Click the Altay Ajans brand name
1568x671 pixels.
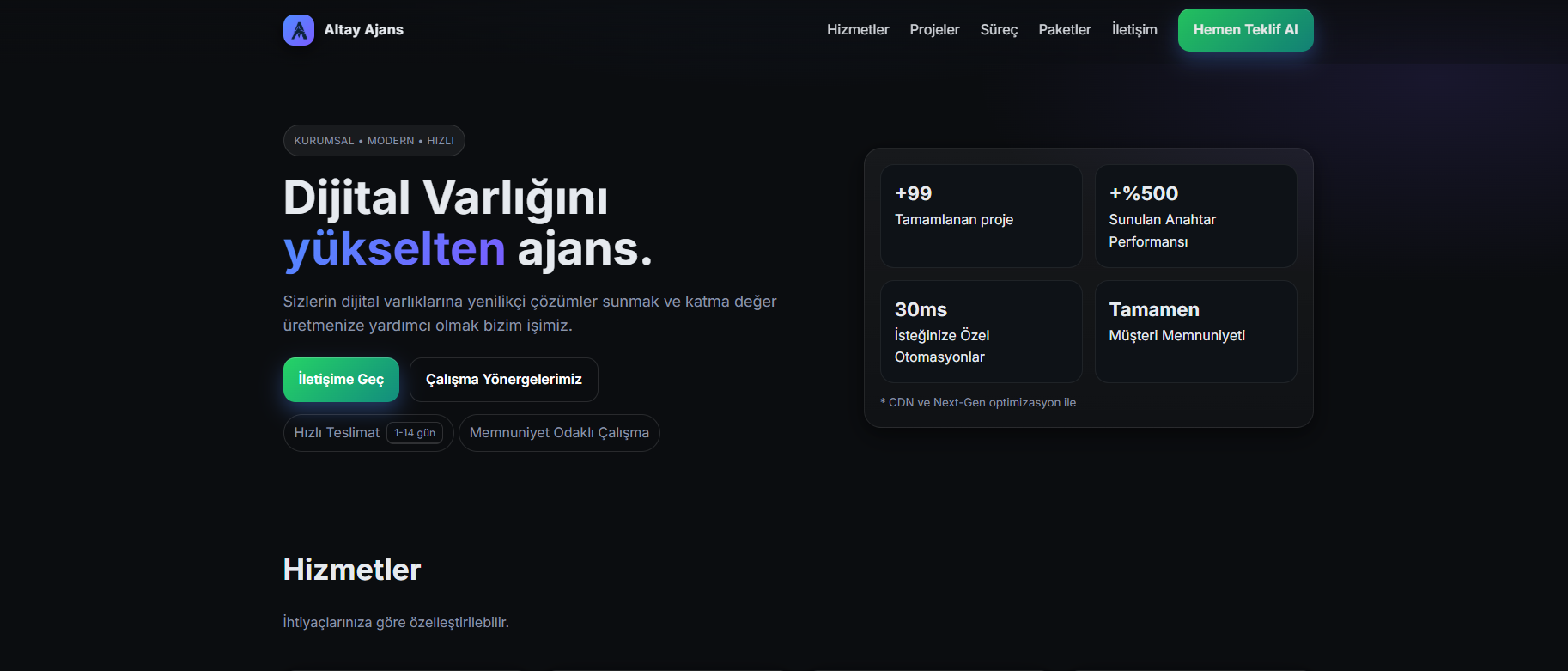[x=363, y=30]
